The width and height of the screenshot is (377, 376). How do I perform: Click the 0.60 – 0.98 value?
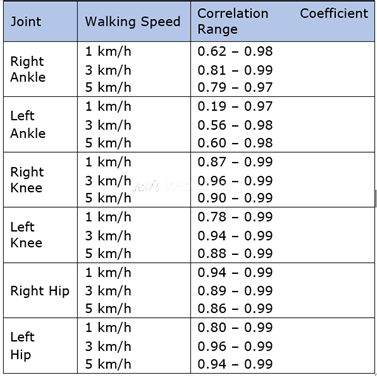pyautogui.click(x=235, y=143)
